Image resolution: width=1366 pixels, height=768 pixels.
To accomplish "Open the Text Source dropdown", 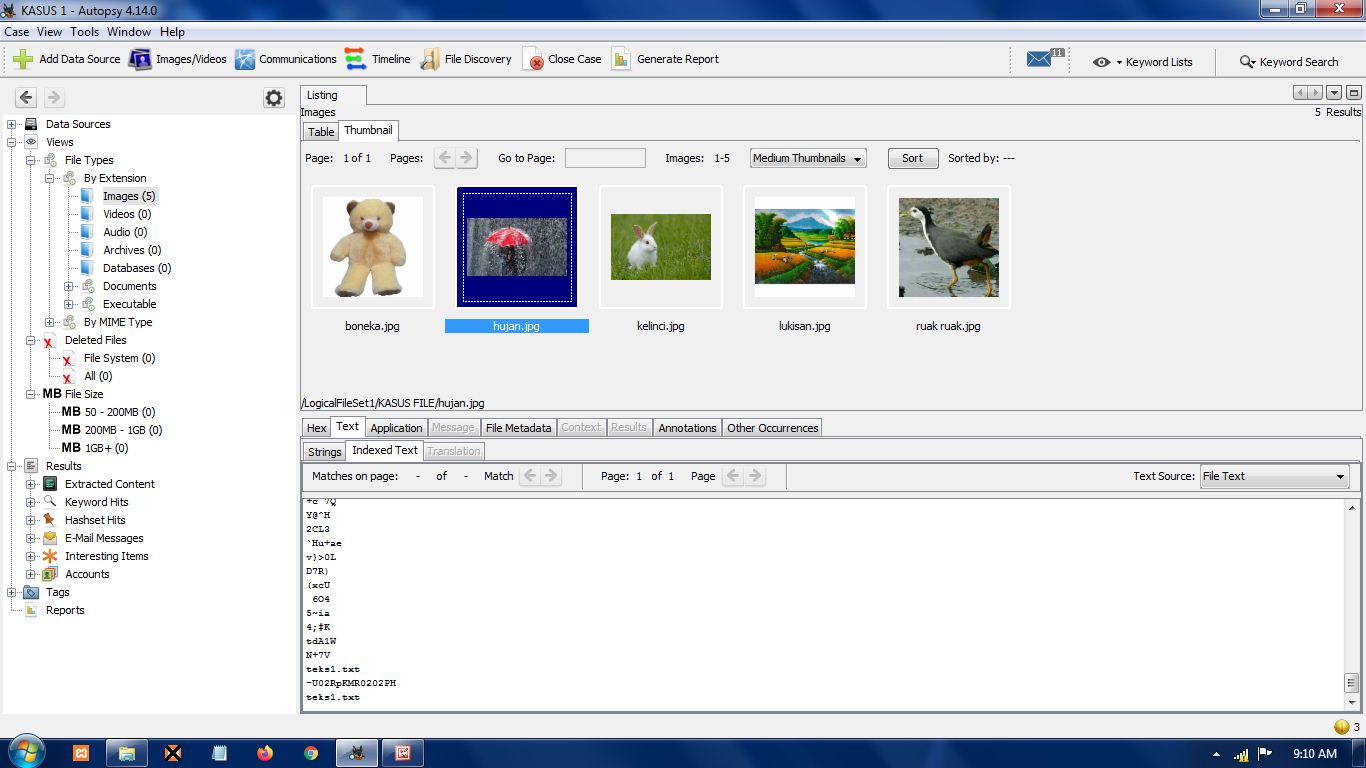I will pos(1273,476).
